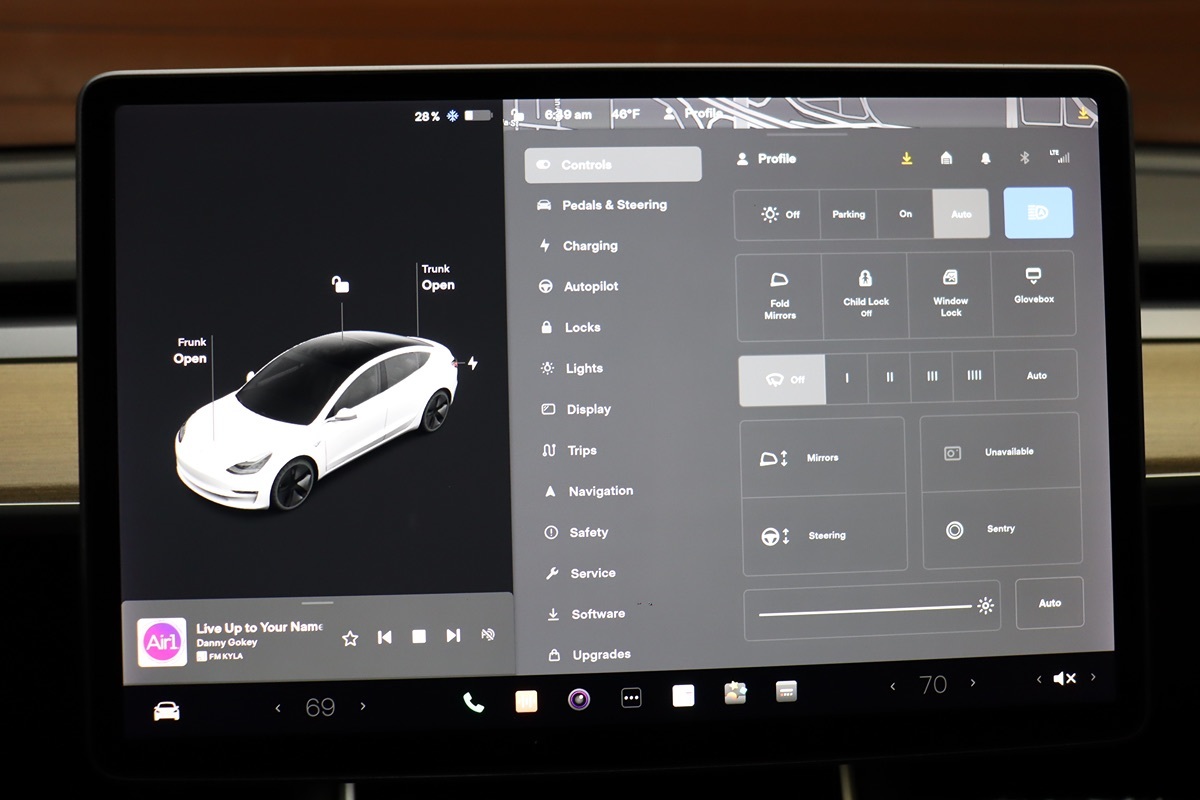Turn off Child Lock
Viewport: 1200px width, 800px height.
point(865,295)
